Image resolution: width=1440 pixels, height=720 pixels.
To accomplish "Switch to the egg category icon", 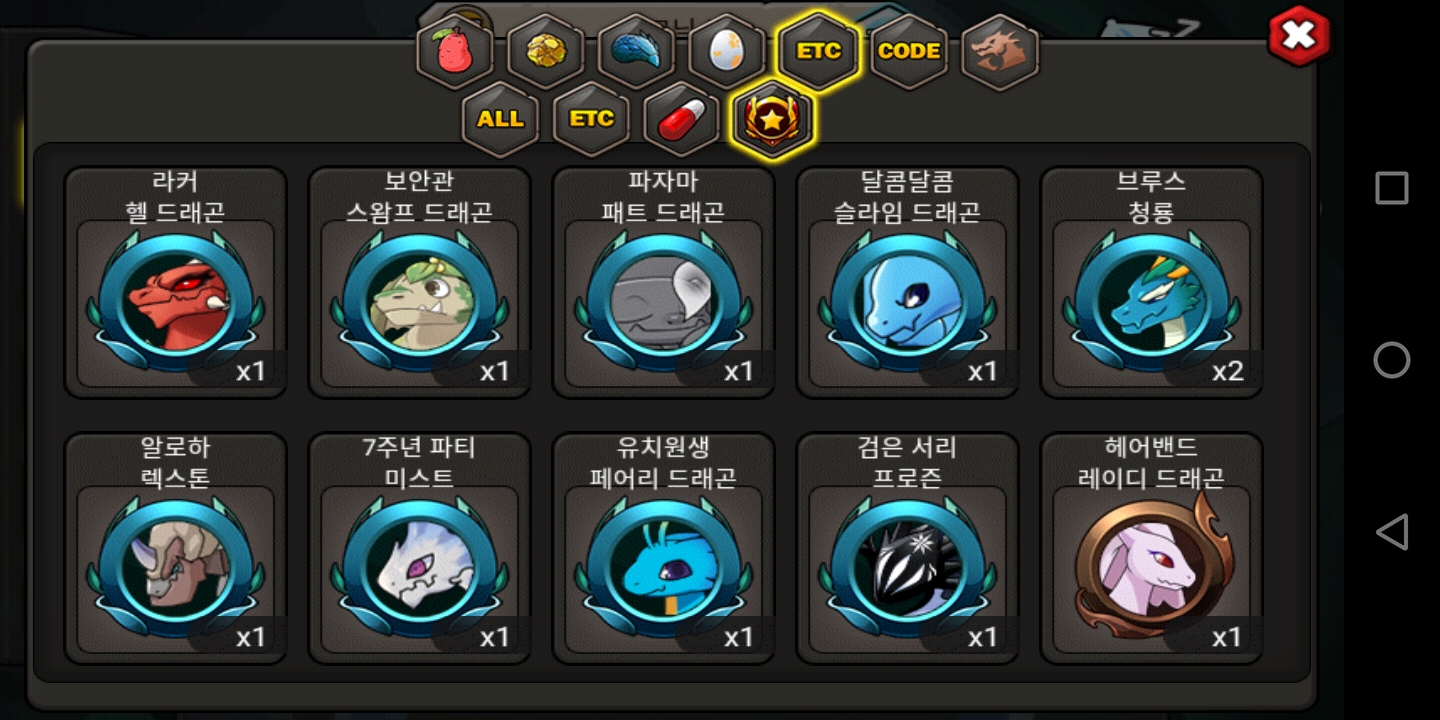I will [x=727, y=51].
